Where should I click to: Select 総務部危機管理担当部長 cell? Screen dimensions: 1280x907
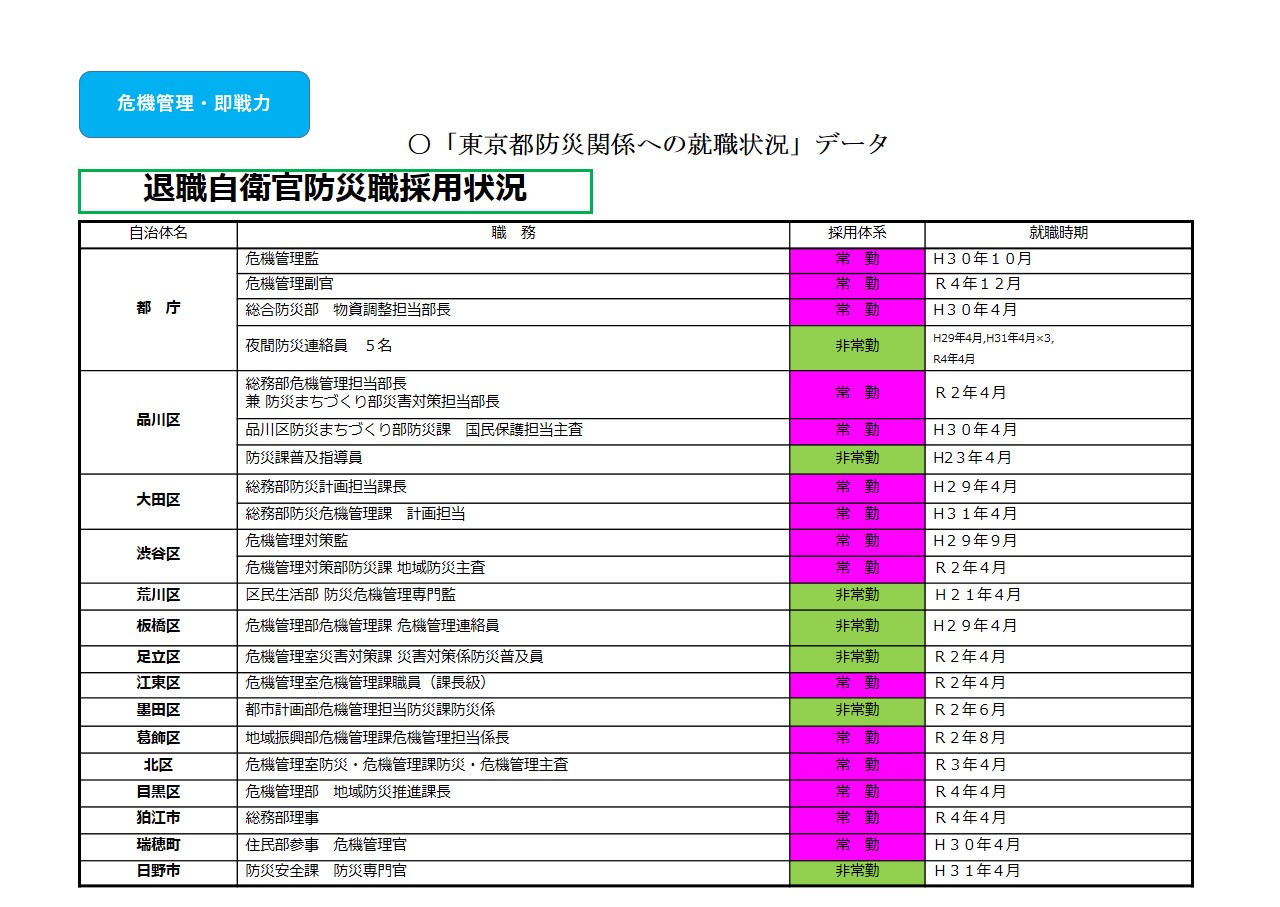click(x=514, y=394)
